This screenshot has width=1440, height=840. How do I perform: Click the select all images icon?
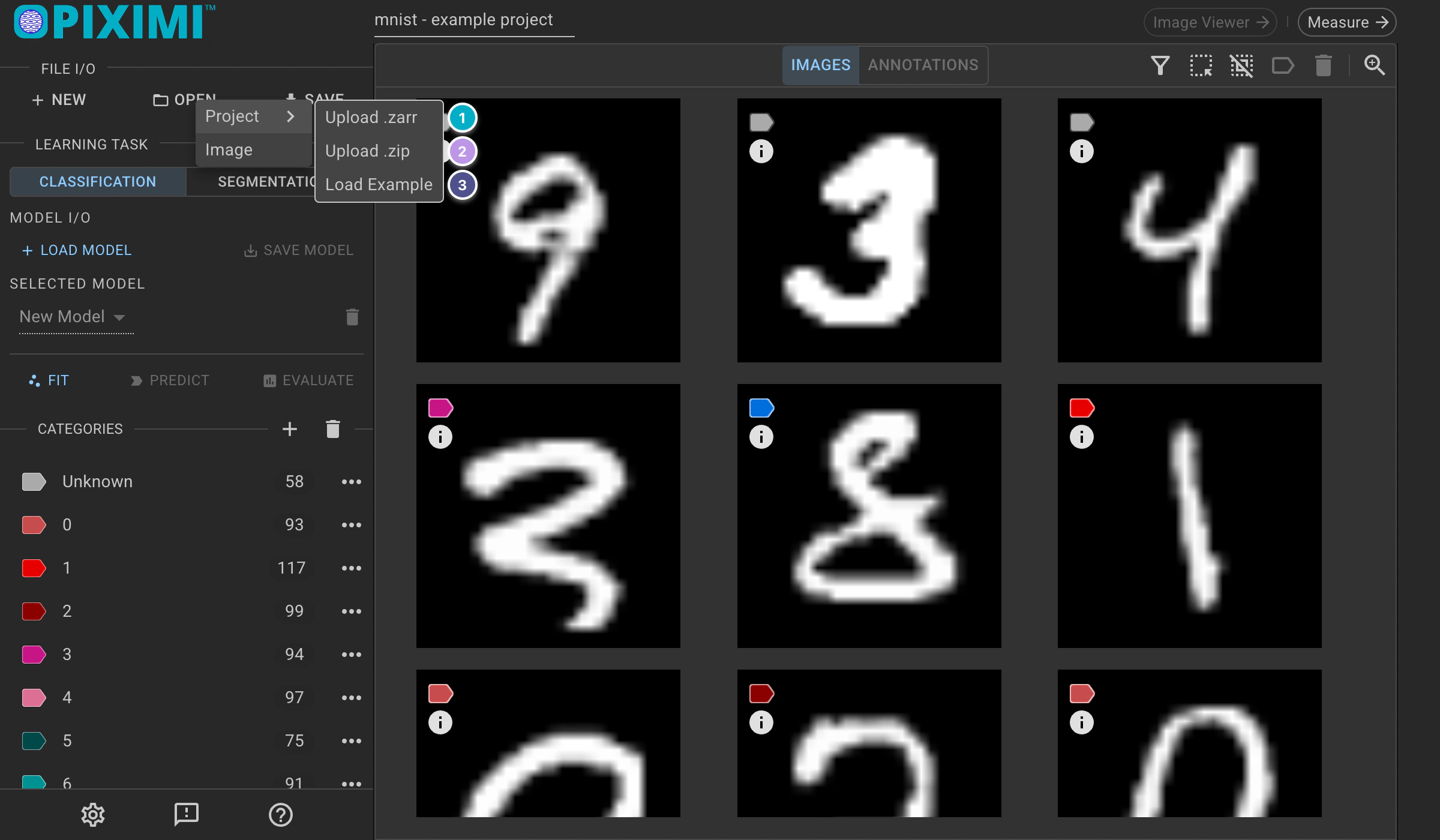pos(1201,65)
